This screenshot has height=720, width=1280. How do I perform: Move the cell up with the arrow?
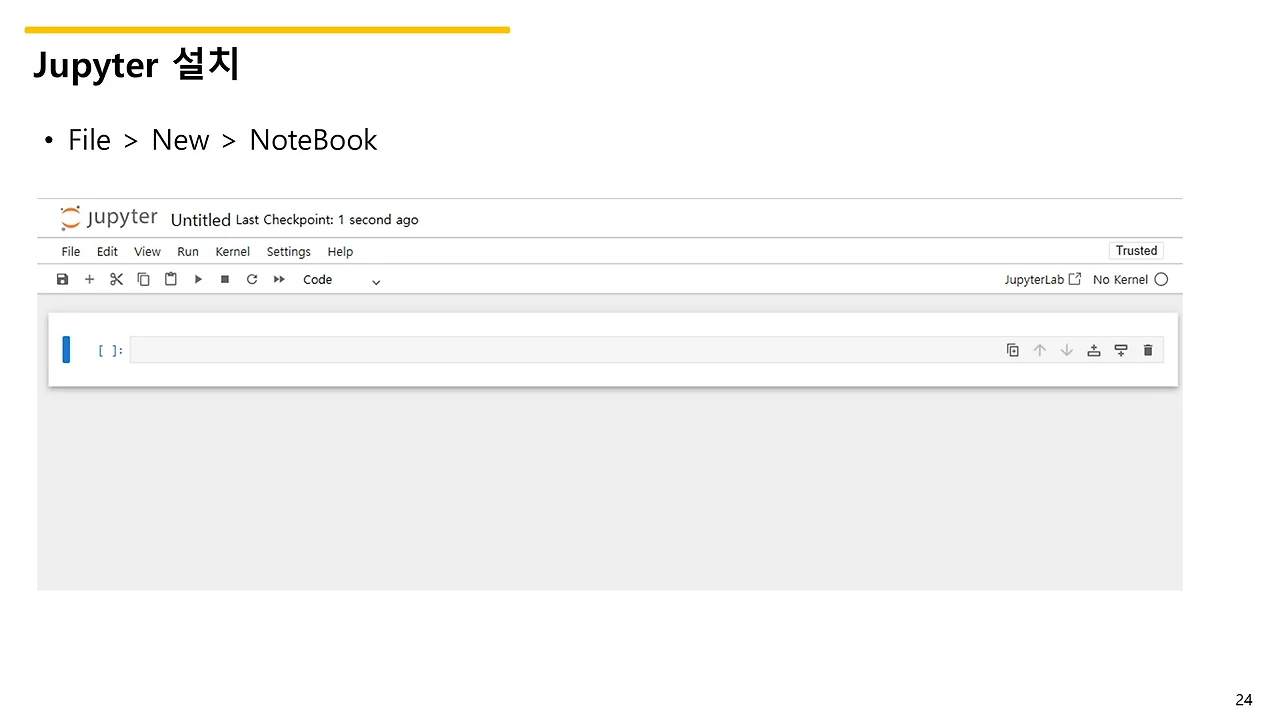[x=1040, y=350]
